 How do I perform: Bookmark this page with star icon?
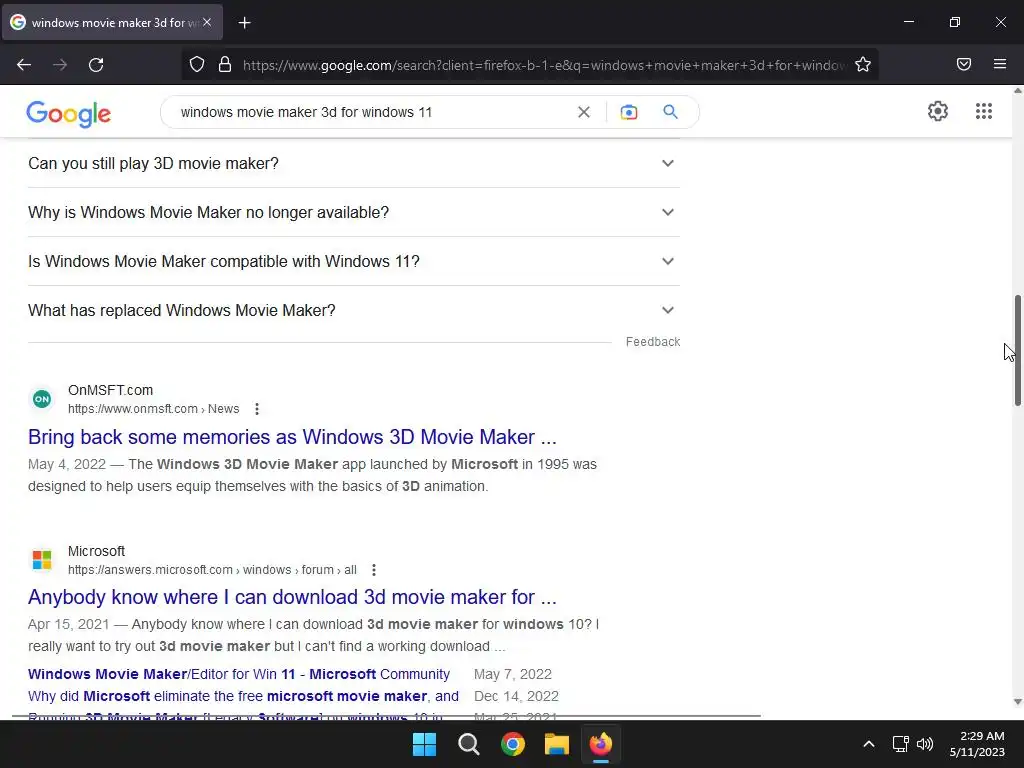863,64
